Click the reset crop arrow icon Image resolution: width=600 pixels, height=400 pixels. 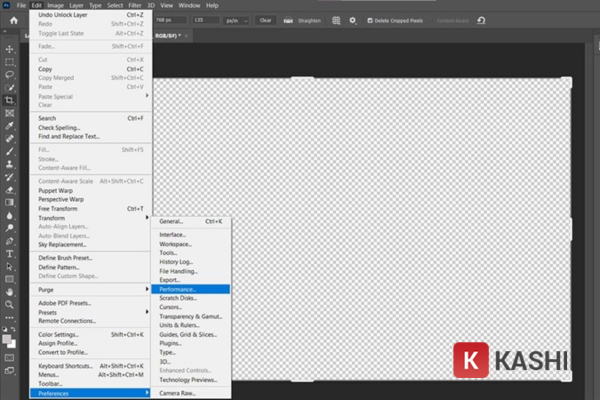481,20
